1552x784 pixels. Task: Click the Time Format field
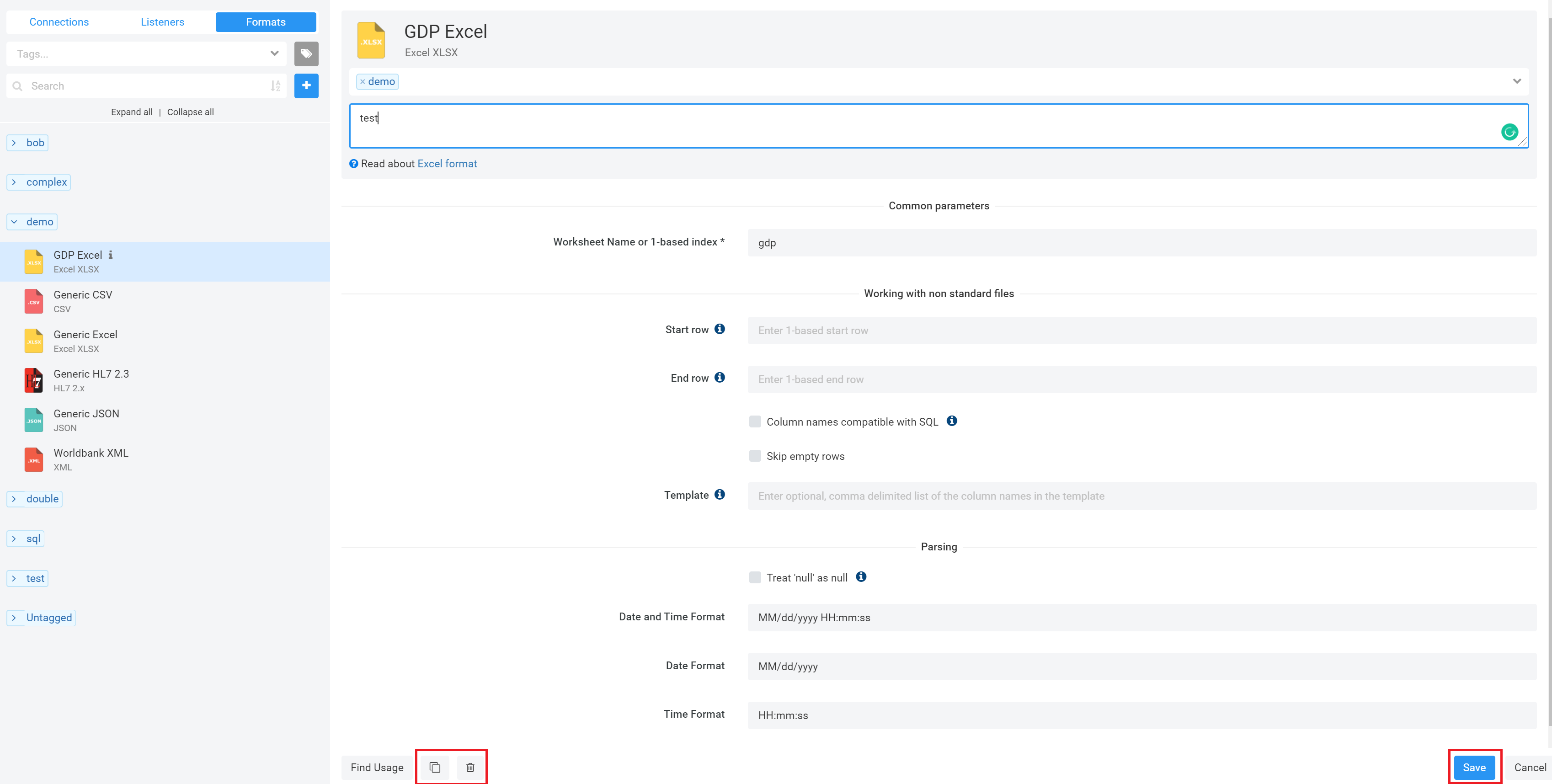1141,715
